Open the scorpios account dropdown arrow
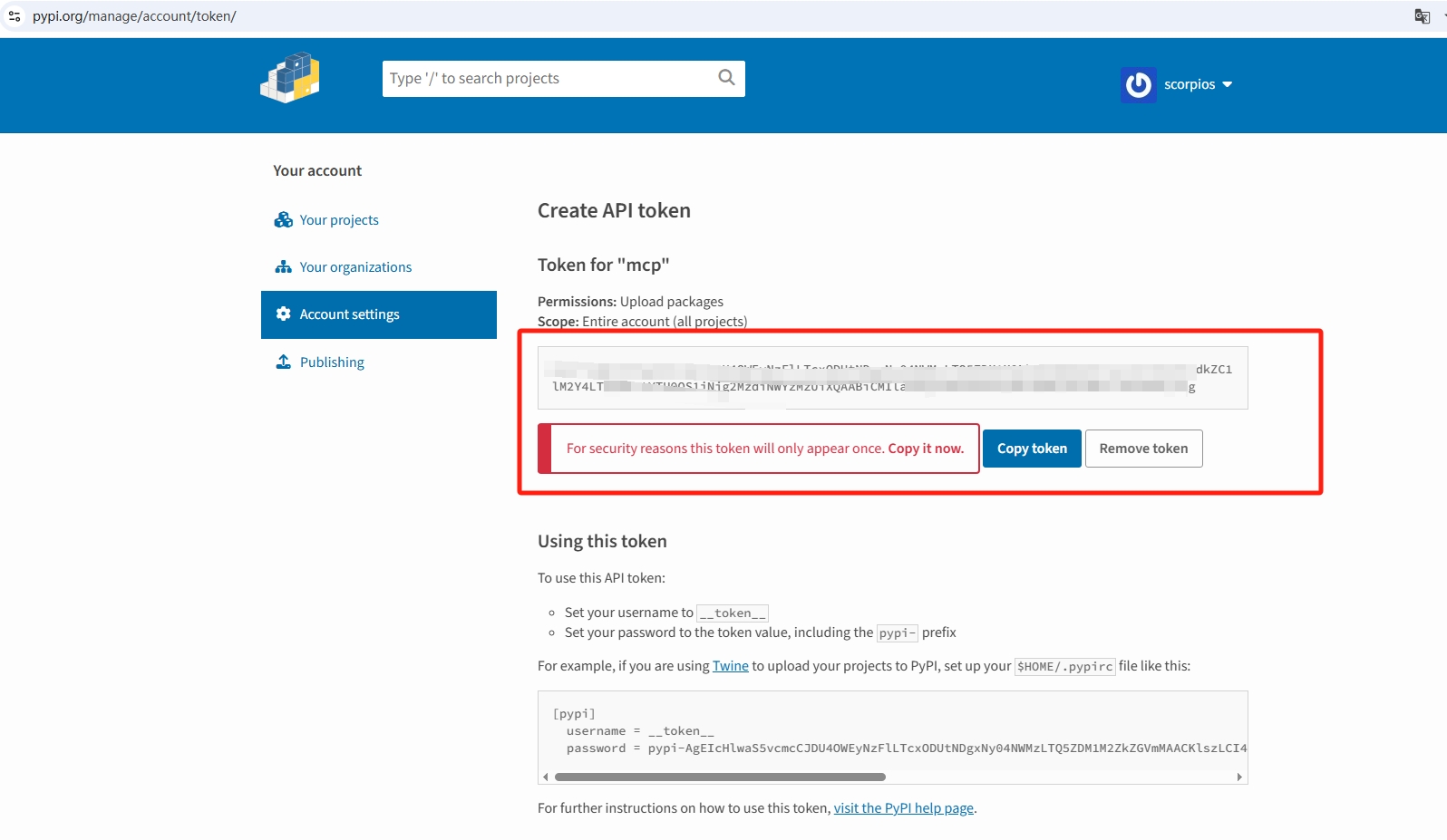 pyautogui.click(x=1227, y=84)
